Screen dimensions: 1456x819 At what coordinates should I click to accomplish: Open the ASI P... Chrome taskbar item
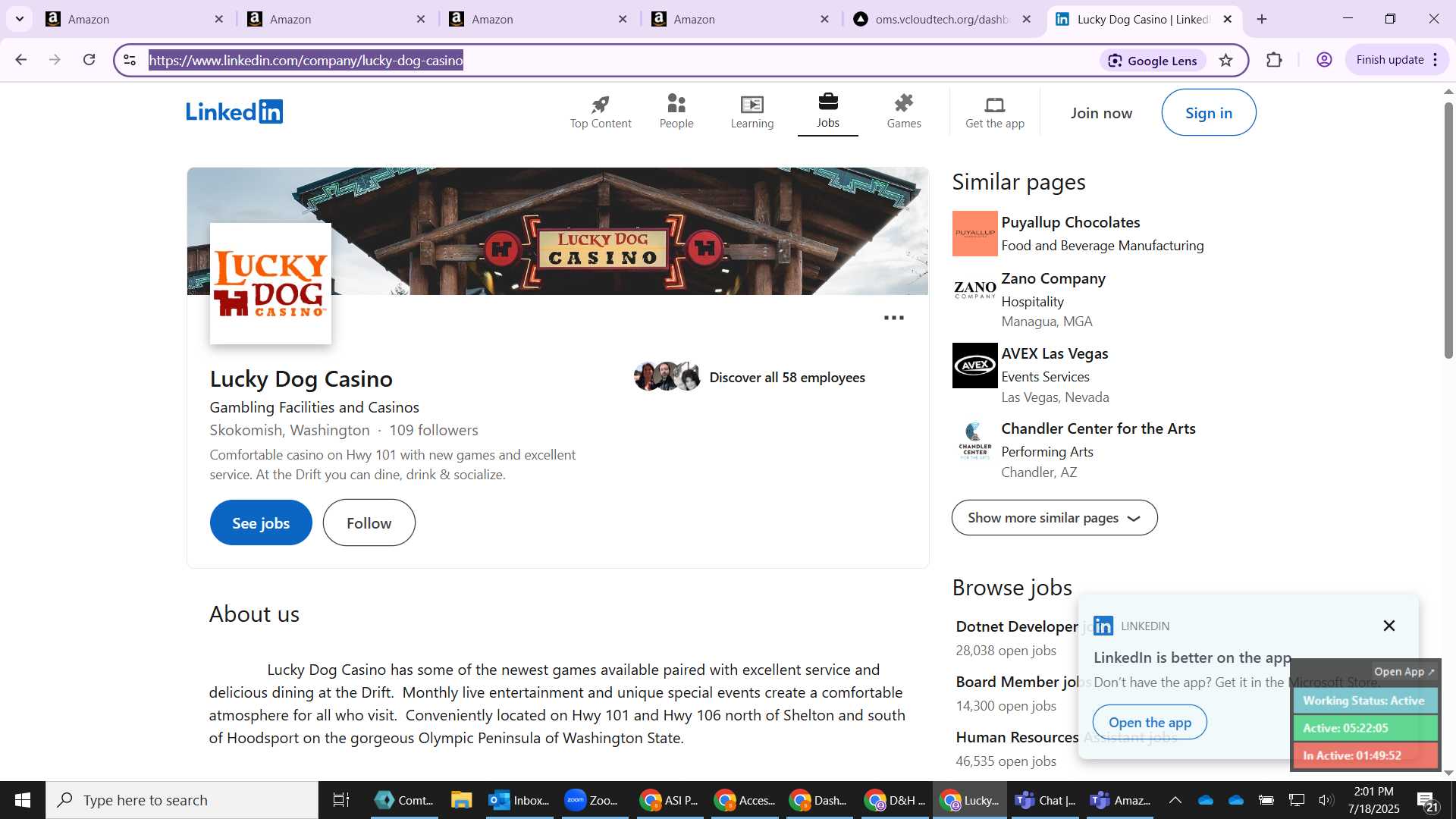pos(668,800)
